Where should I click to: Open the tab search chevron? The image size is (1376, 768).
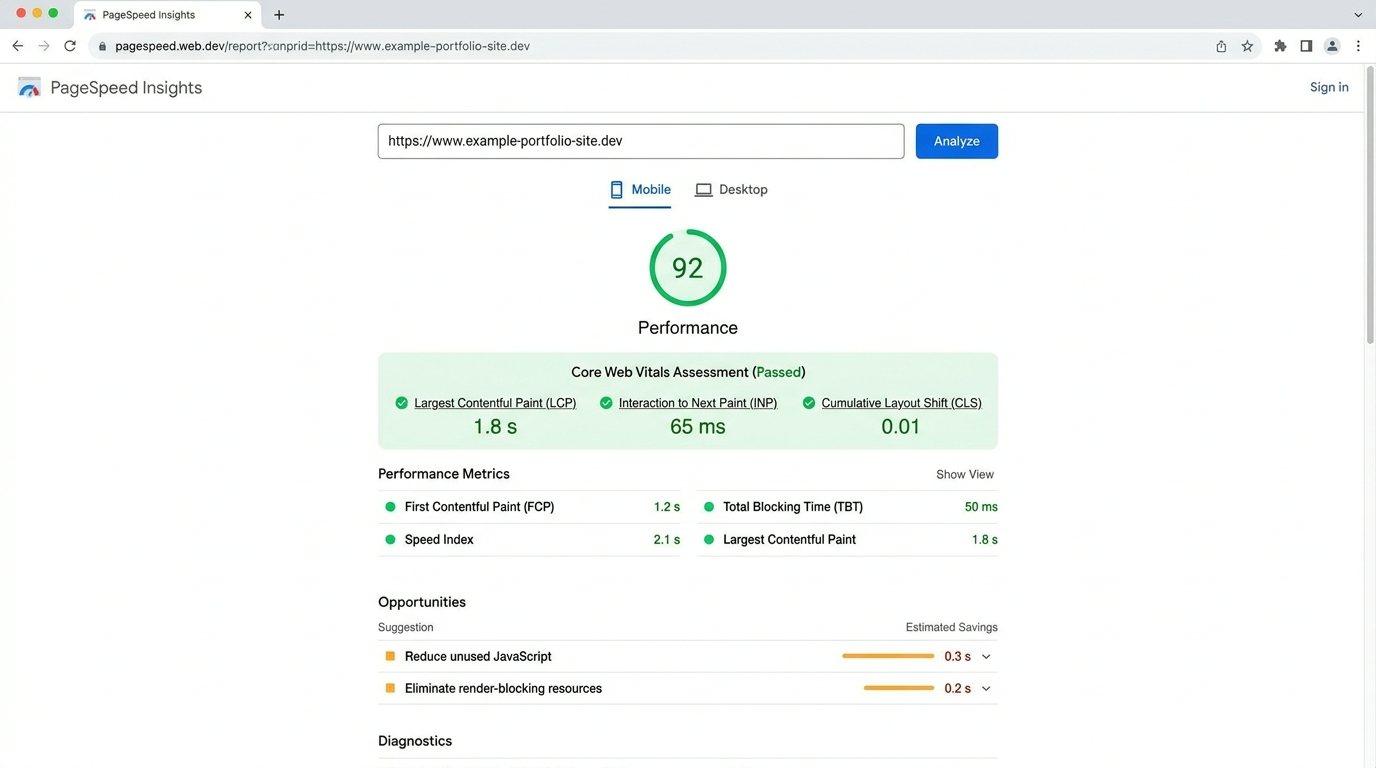(x=1358, y=15)
